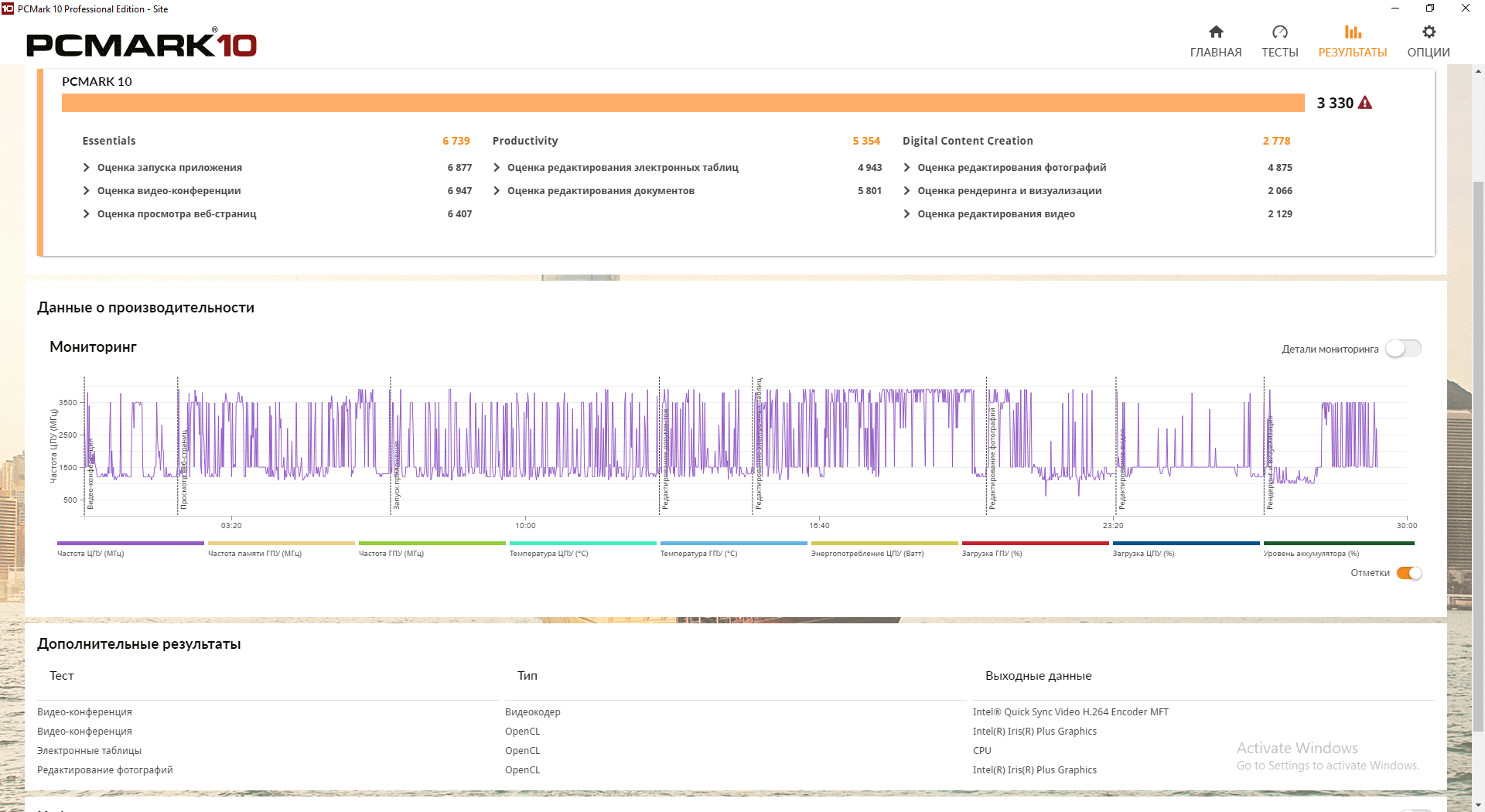The image size is (1485, 812).
Task: Click the Видеокодер type cell
Action: tap(533, 712)
